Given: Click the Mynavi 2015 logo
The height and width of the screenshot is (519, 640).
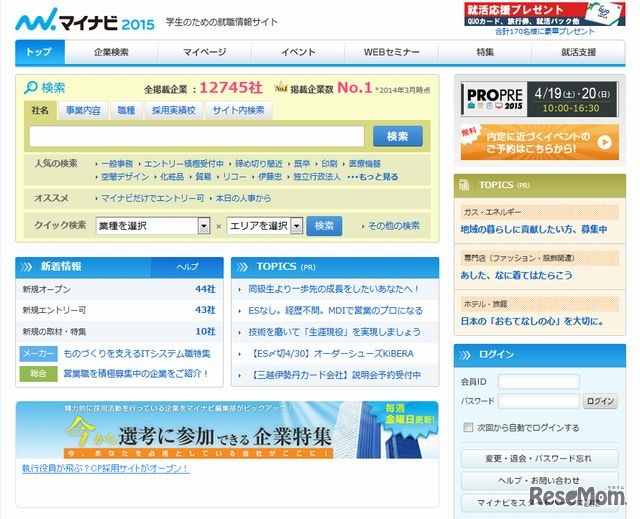Looking at the screenshot, I should click(x=85, y=20).
